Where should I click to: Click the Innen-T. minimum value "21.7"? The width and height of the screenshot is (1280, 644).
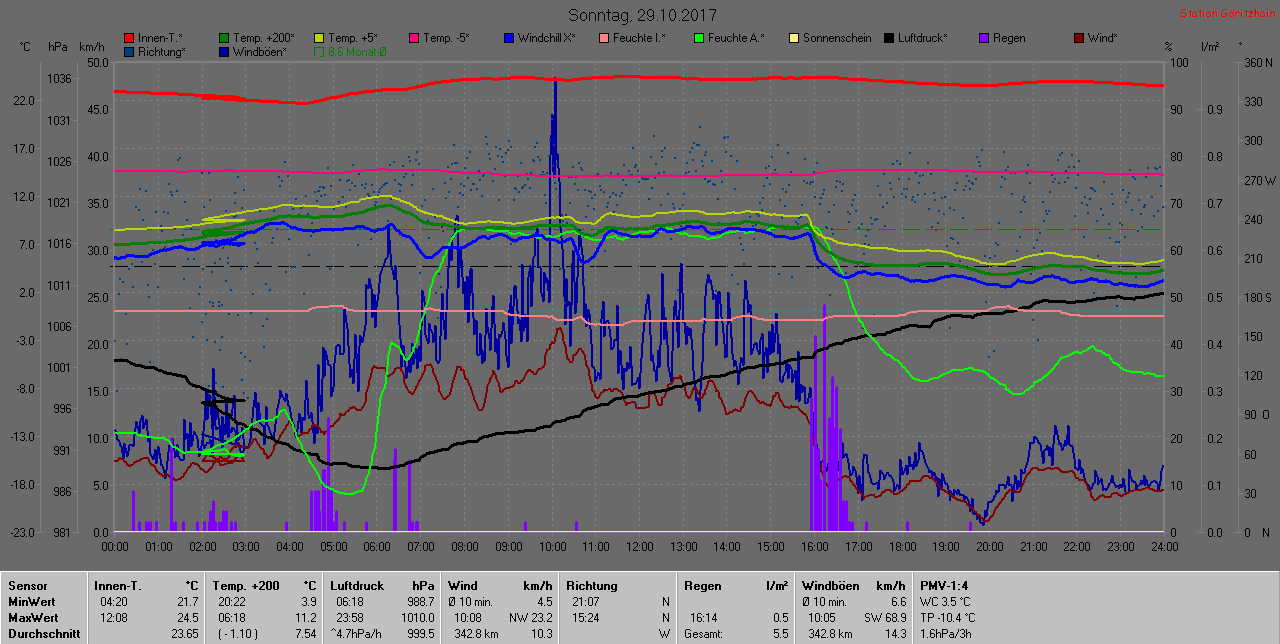188,602
